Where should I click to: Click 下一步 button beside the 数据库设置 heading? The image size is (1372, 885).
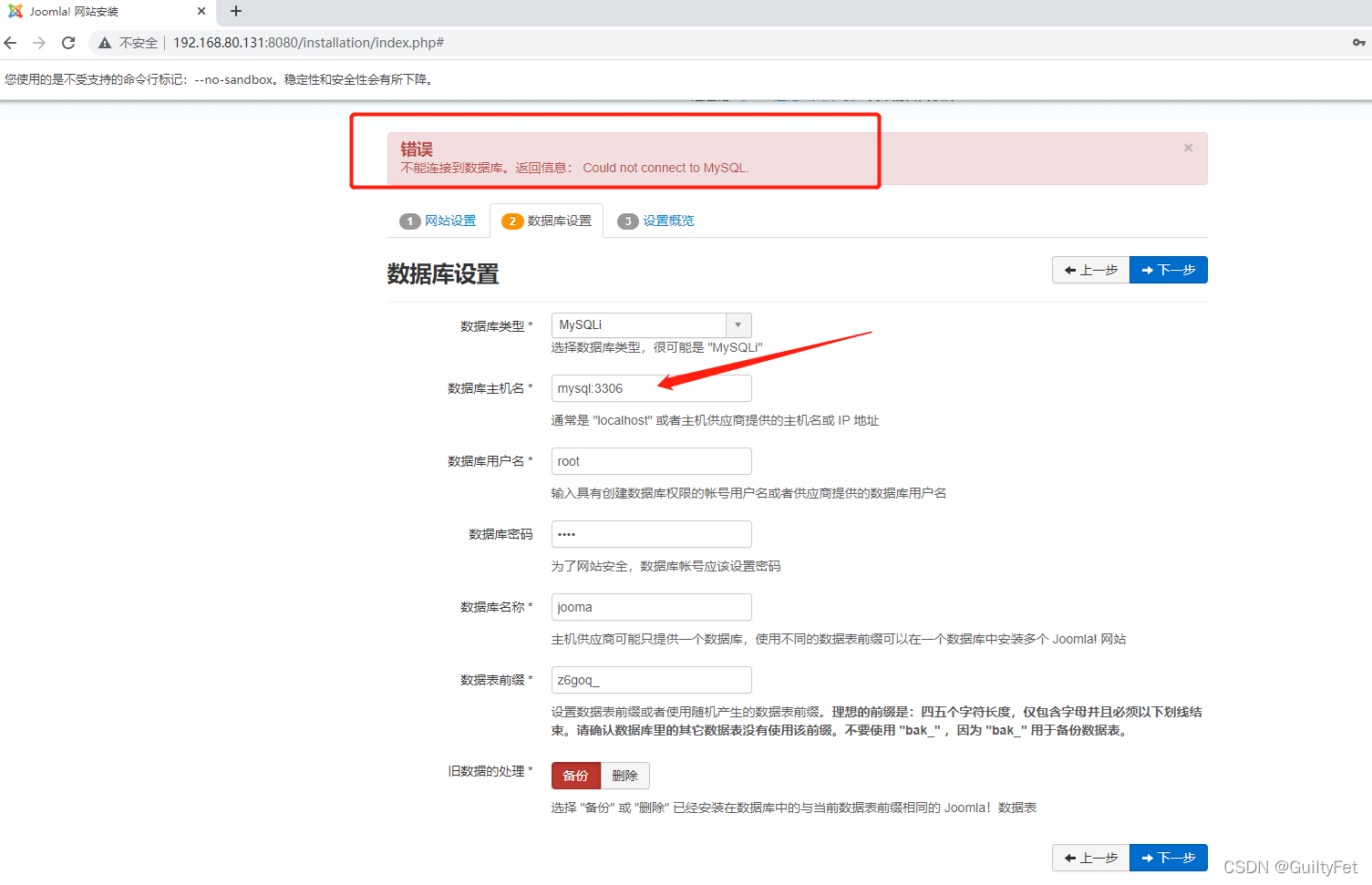tap(1169, 270)
